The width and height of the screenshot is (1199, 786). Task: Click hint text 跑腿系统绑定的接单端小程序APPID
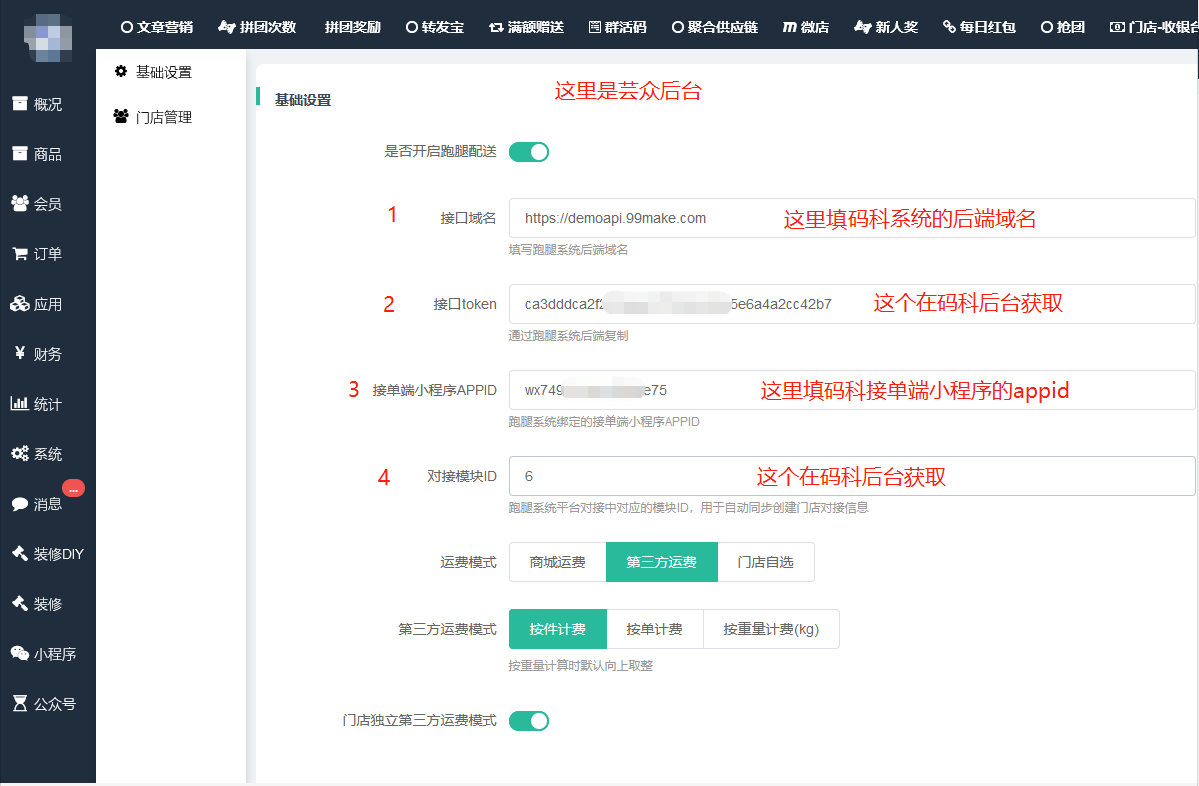coord(604,422)
